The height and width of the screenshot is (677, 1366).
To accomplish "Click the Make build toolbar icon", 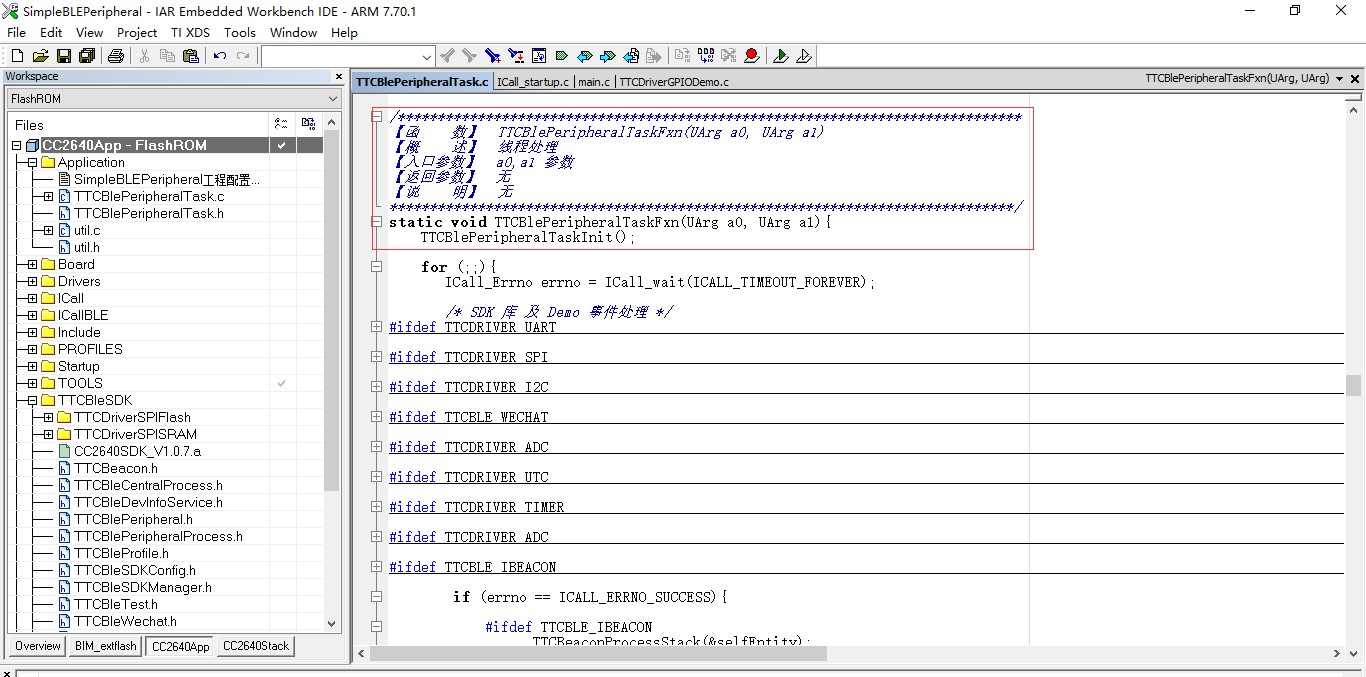I will 706,56.
